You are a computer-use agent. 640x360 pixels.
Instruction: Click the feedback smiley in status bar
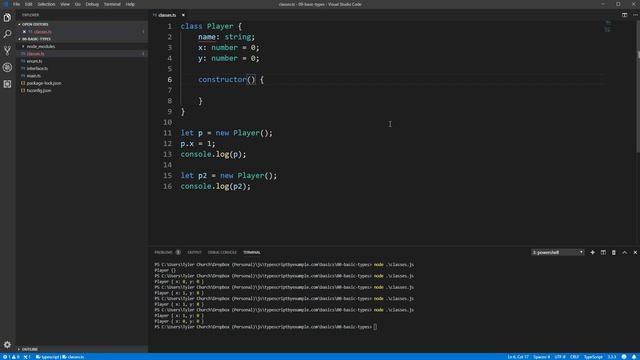624,357
